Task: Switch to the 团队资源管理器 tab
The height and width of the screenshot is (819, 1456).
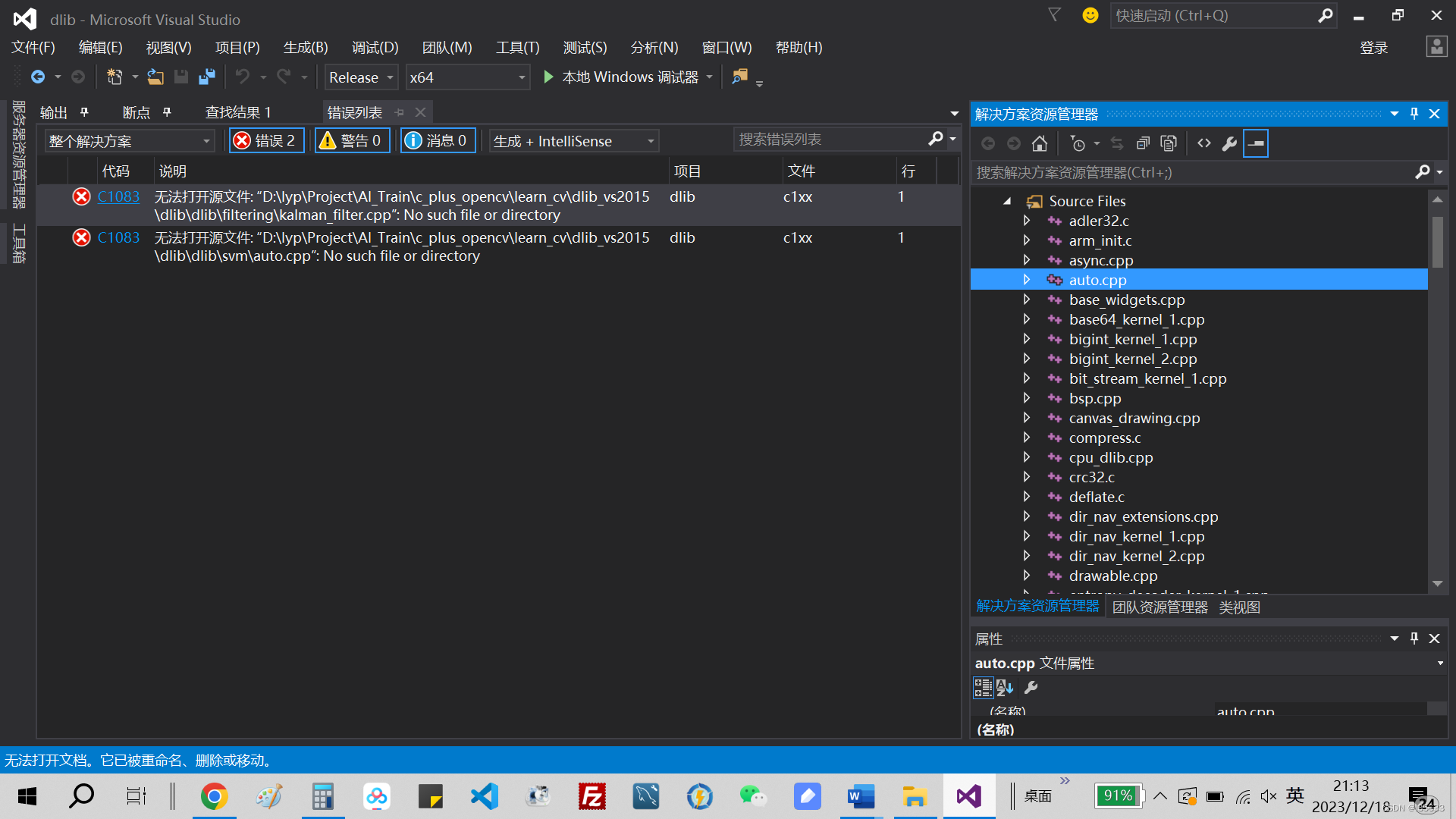Action: coord(1159,607)
